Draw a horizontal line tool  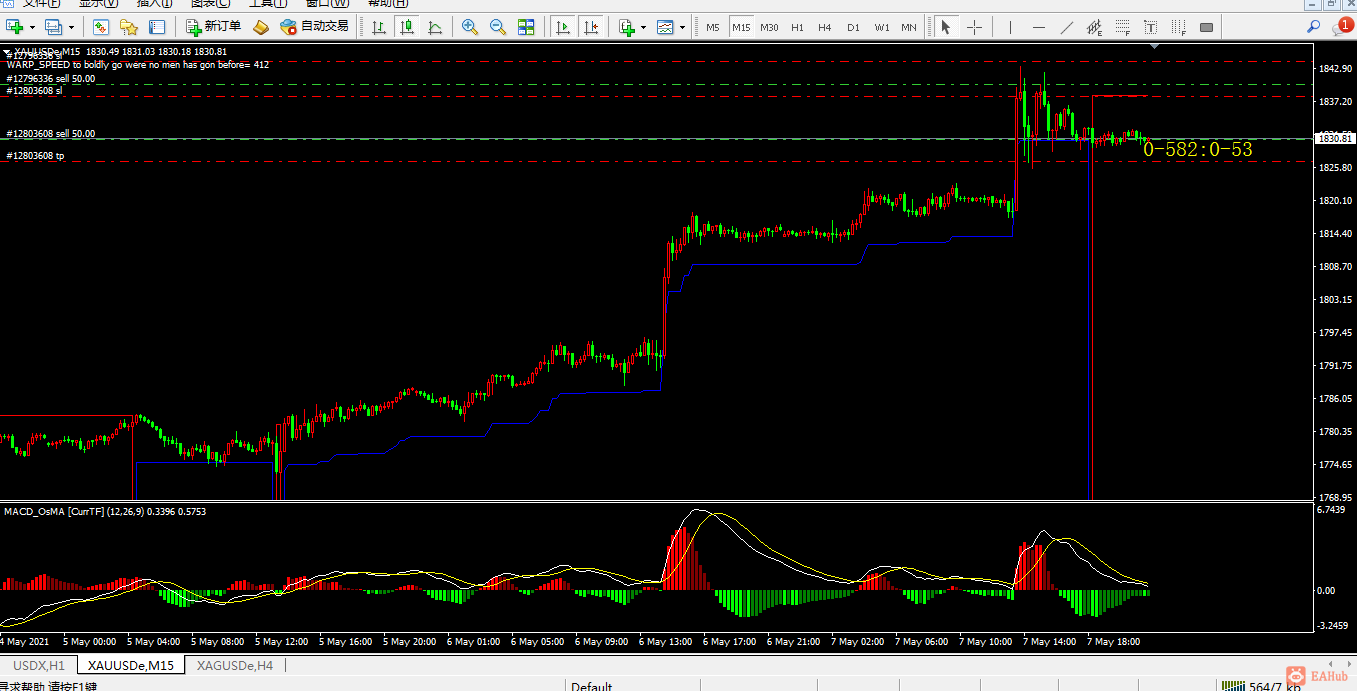tap(1039, 27)
